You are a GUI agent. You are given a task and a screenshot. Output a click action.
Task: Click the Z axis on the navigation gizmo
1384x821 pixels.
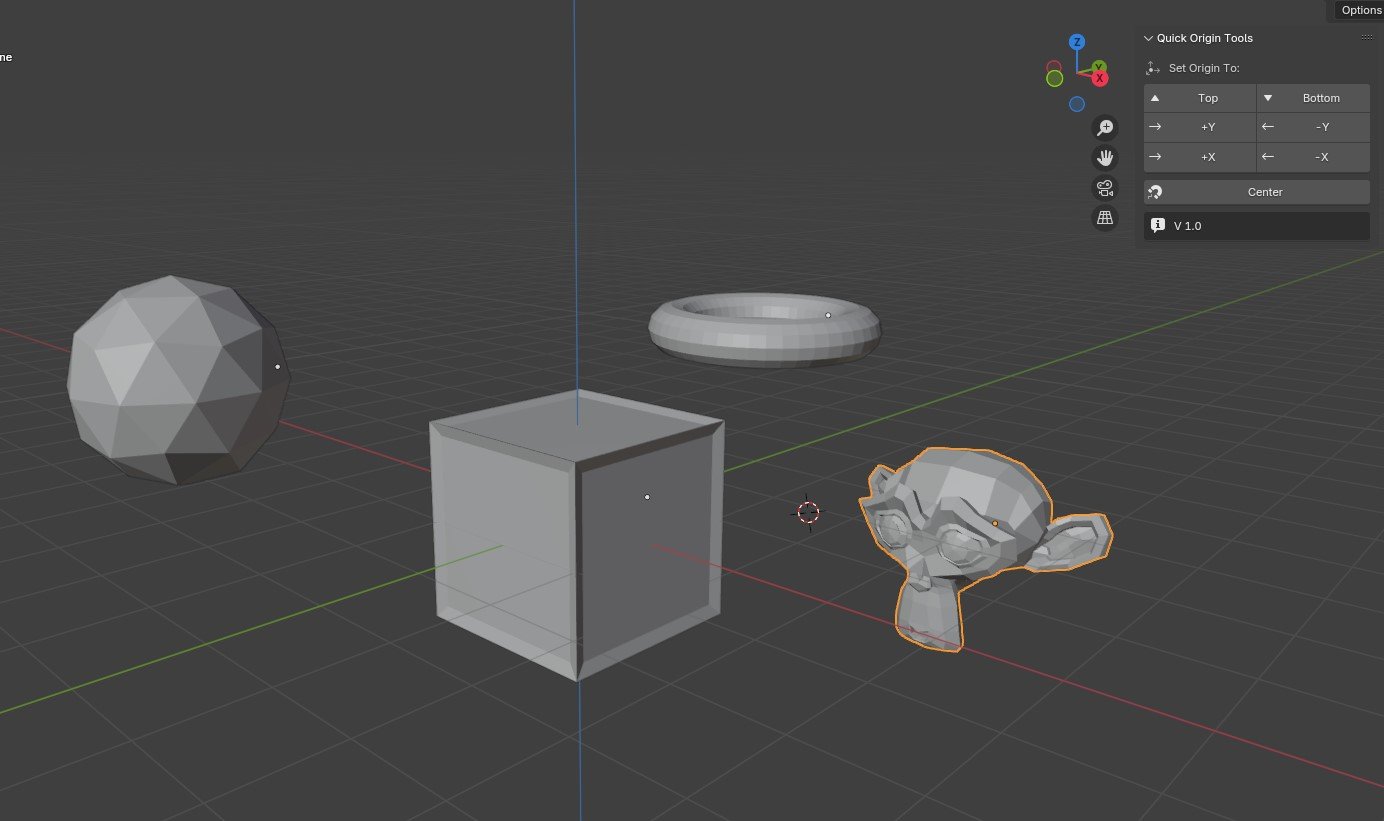click(1077, 42)
